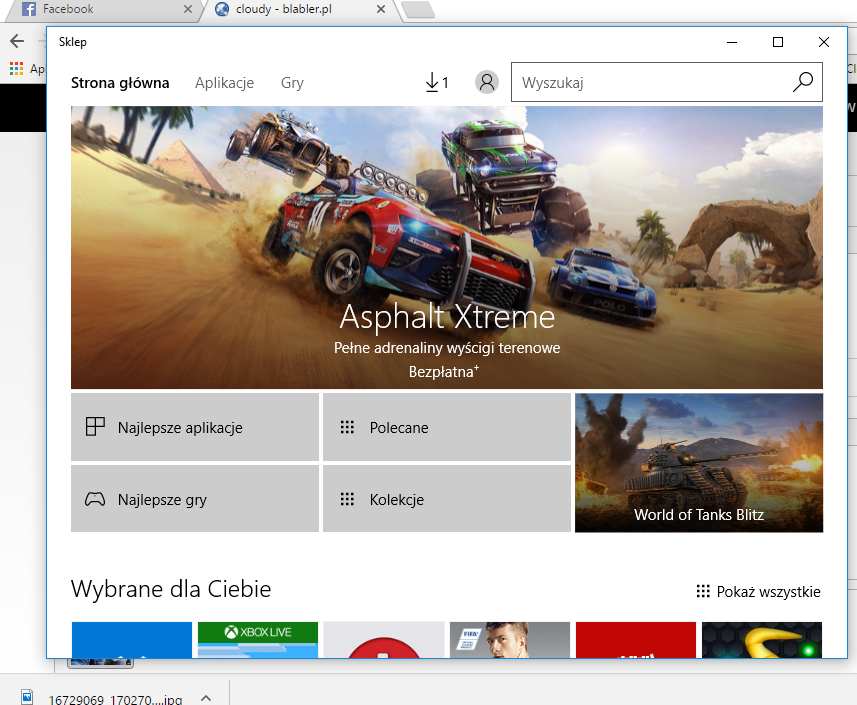Minimize the Sklep window

732,42
